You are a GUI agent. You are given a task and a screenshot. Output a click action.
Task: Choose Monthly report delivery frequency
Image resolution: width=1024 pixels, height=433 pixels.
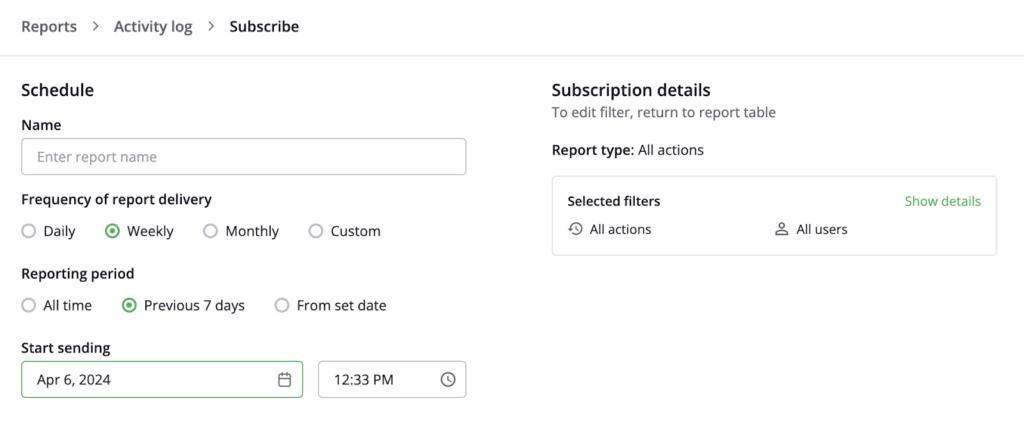pyautogui.click(x=211, y=231)
